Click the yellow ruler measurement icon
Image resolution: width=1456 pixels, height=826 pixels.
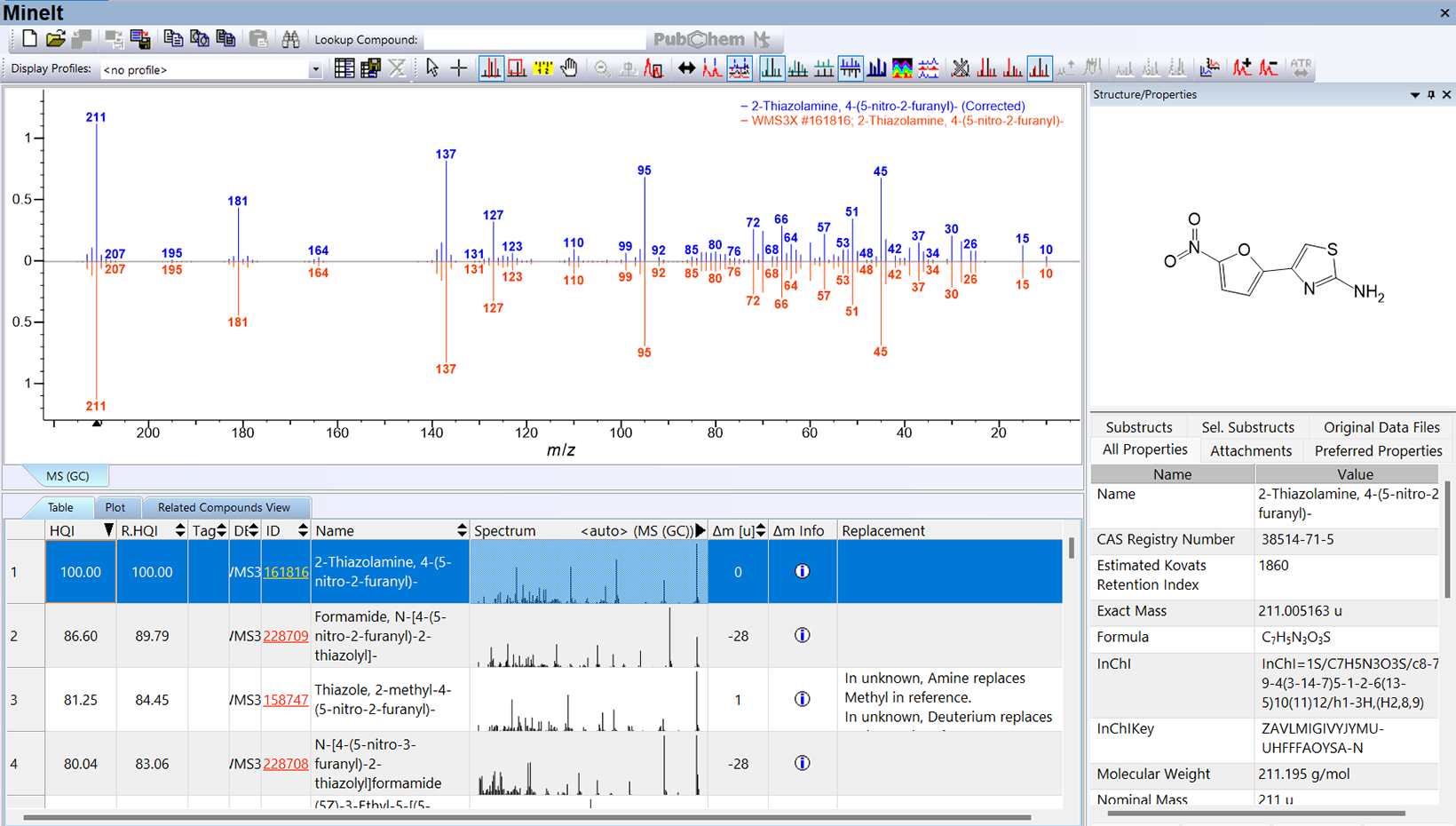[x=542, y=68]
